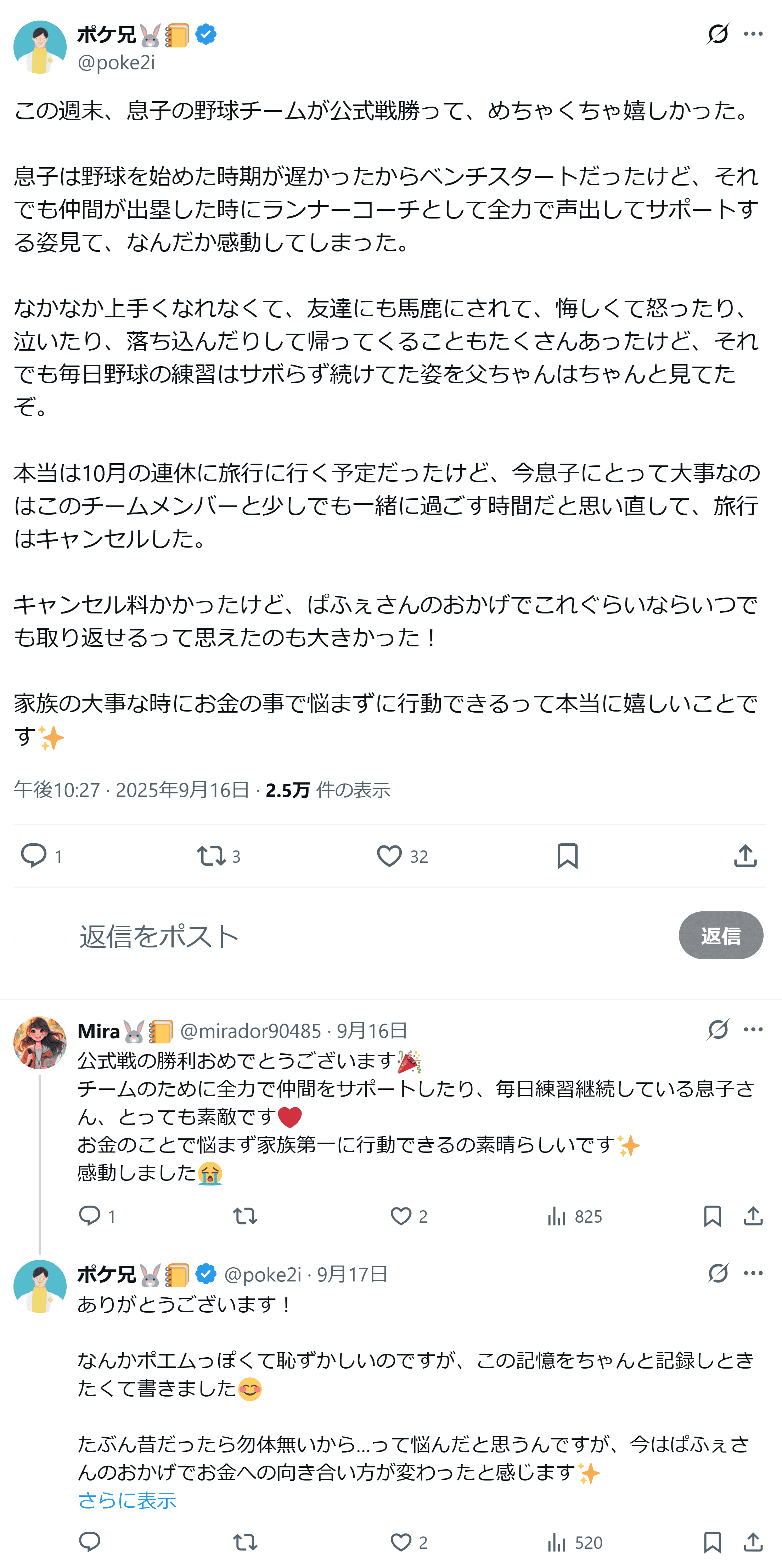Viewport: 782px width, 1568px height.
Task: Like the main post with 32 likes
Action: [x=389, y=856]
